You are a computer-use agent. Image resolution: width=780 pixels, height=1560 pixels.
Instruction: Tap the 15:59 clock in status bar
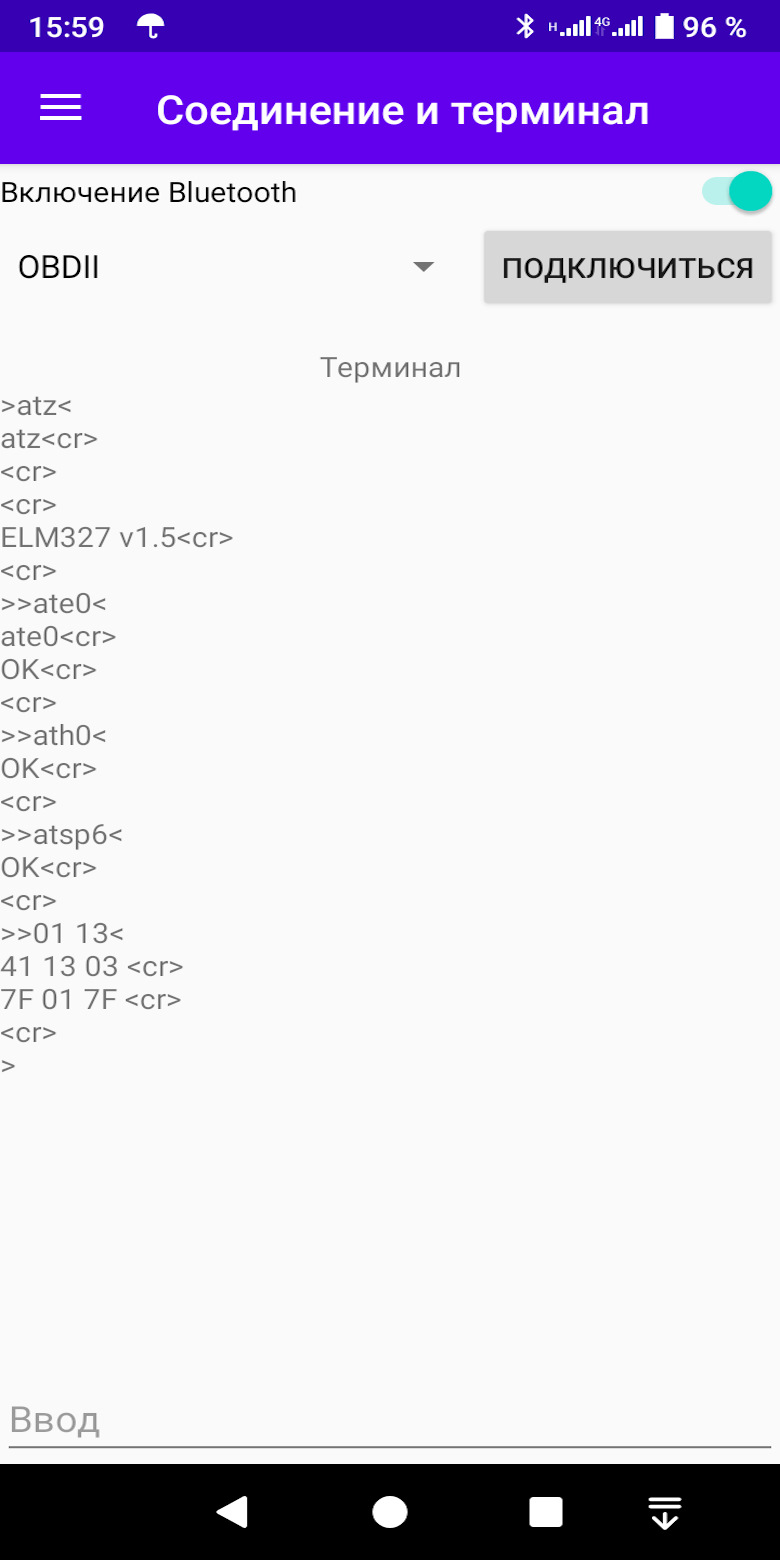pyautogui.click(x=67, y=27)
